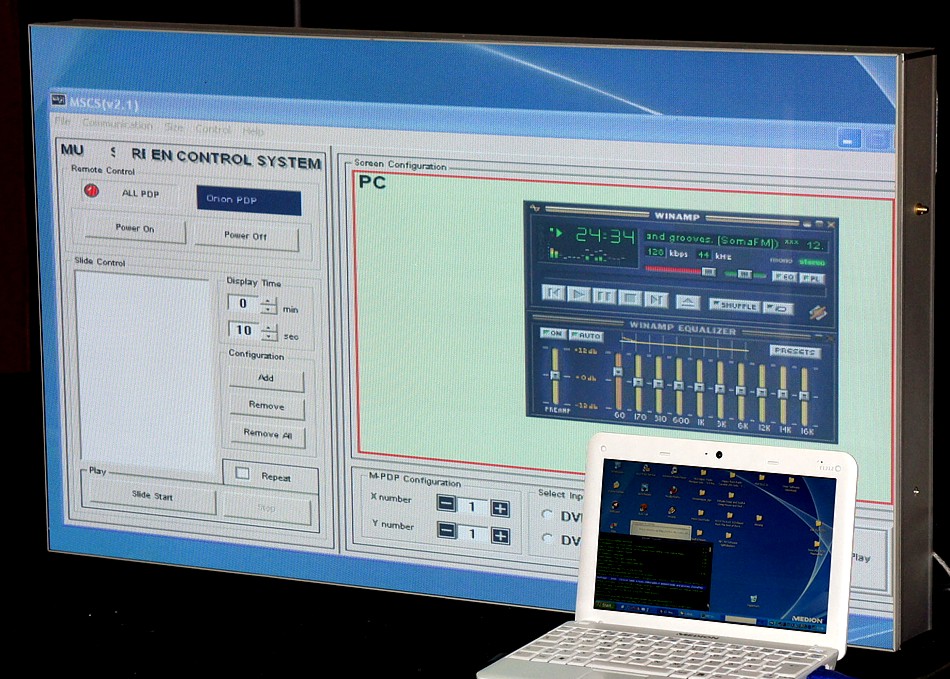
Task: Click the Winamp play button
Action: (578, 294)
